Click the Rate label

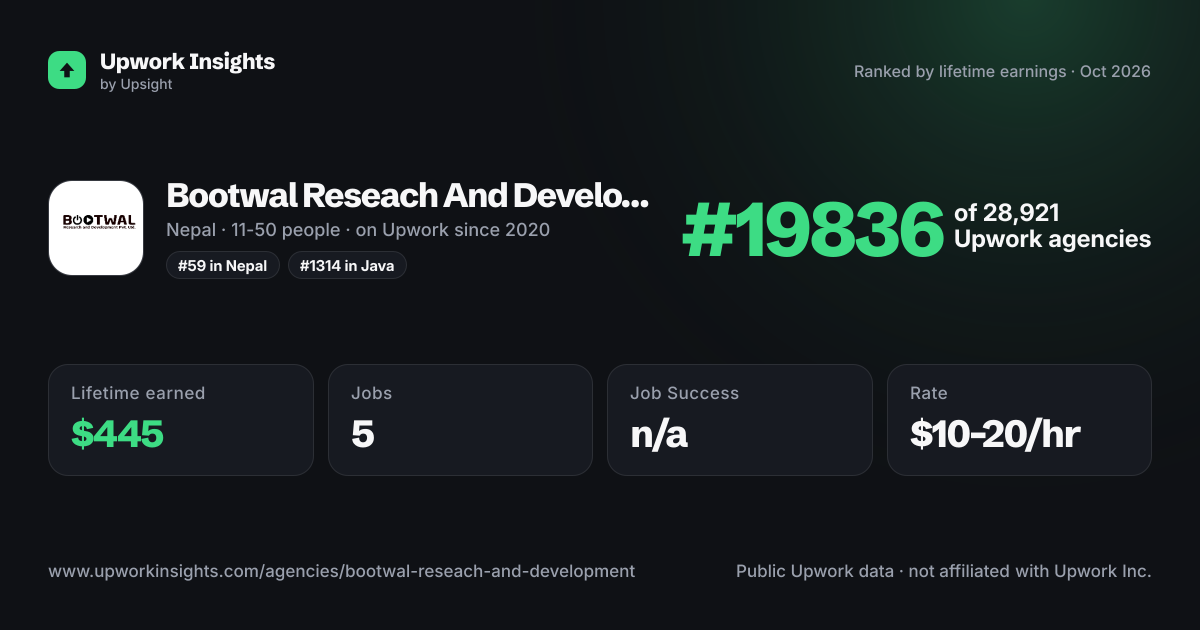(929, 393)
